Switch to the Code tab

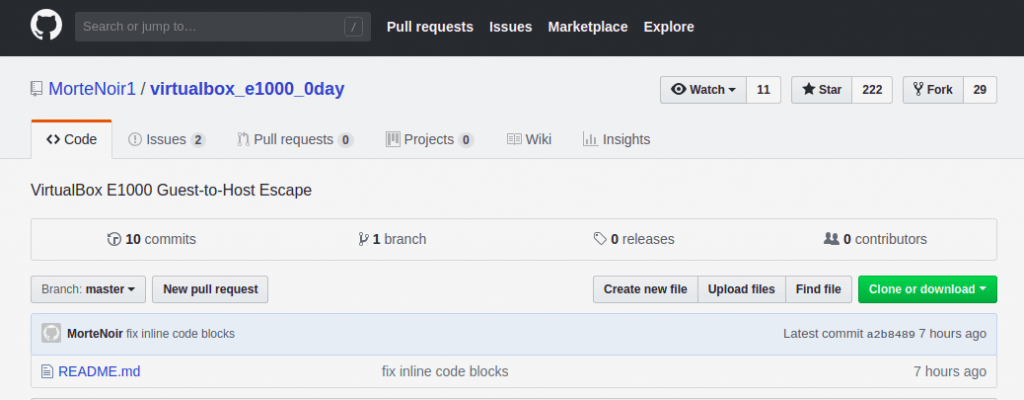coord(72,139)
